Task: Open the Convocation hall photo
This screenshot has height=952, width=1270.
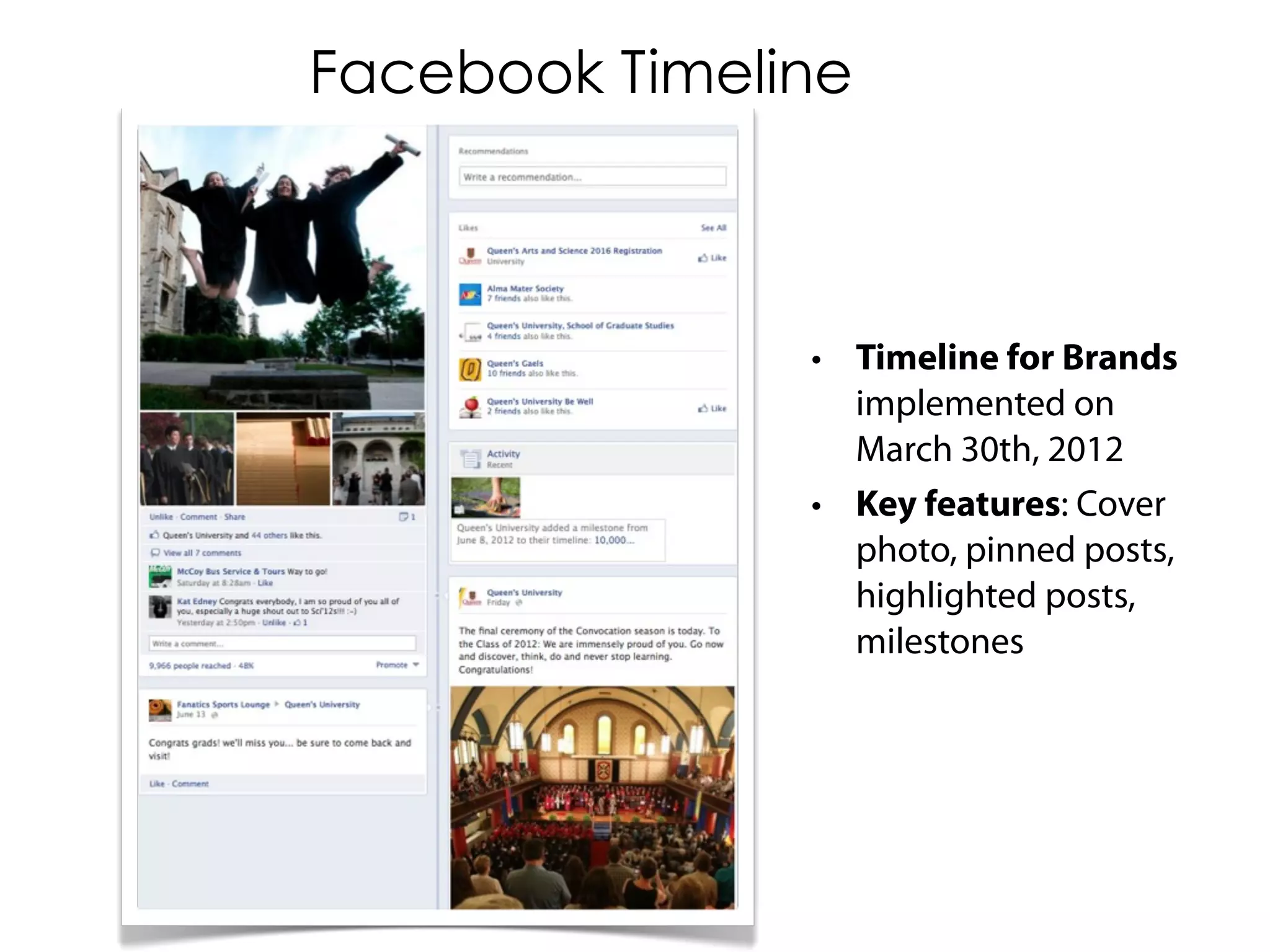Action: point(592,798)
